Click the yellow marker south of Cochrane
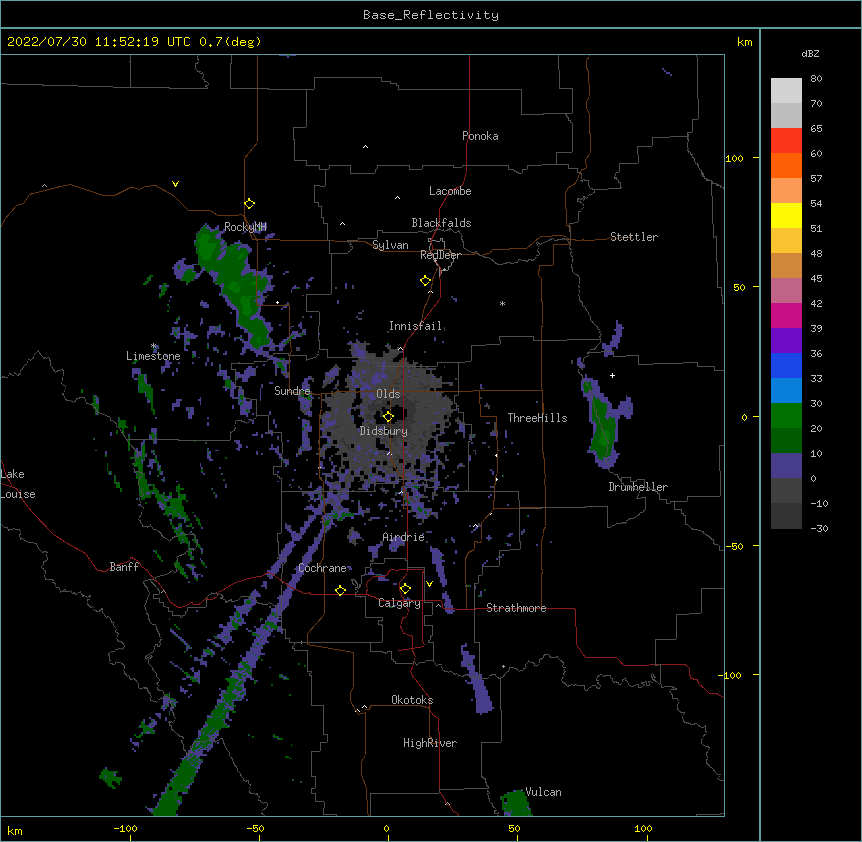Viewport: 862px width, 842px height. pyautogui.click(x=340, y=590)
